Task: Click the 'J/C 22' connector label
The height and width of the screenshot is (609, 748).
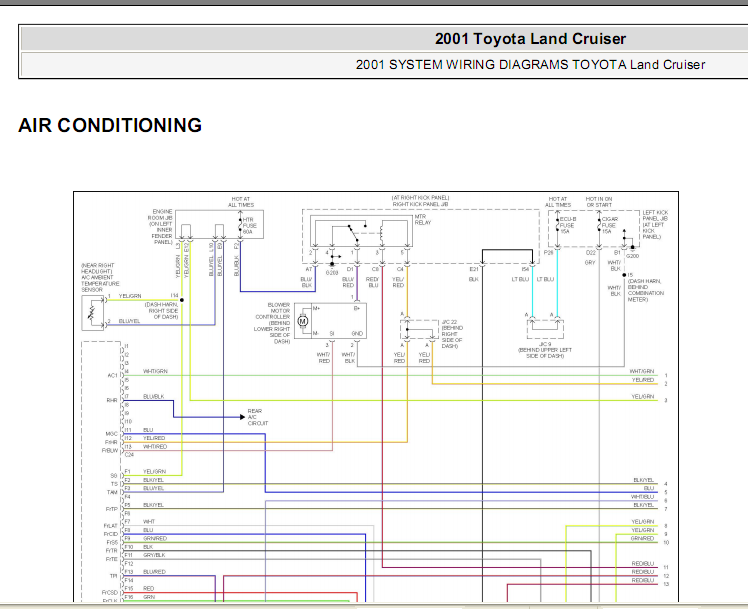Action: click(x=449, y=322)
